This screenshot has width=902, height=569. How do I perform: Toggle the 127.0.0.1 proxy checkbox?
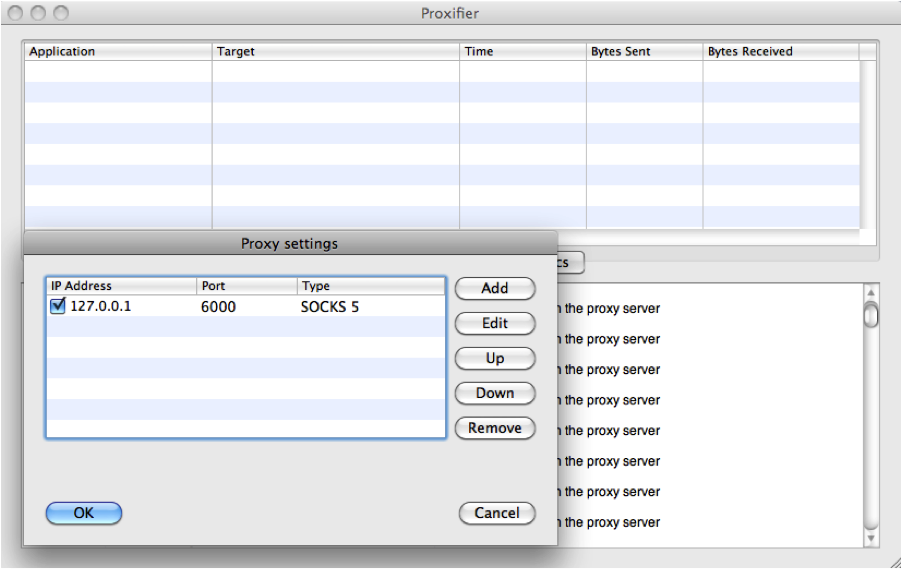tap(58, 305)
